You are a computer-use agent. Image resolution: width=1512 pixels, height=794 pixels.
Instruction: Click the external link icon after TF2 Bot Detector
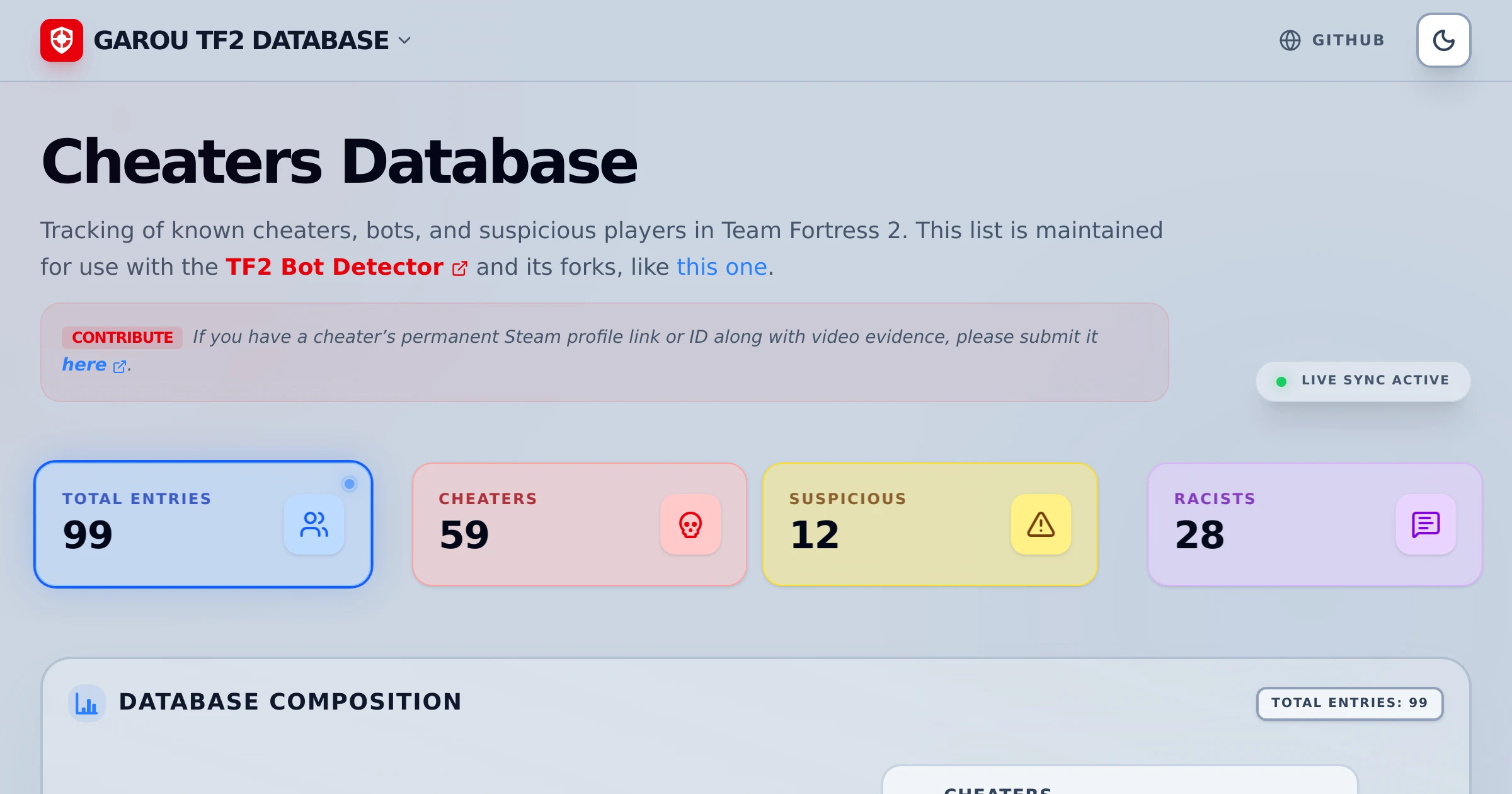pos(460,269)
